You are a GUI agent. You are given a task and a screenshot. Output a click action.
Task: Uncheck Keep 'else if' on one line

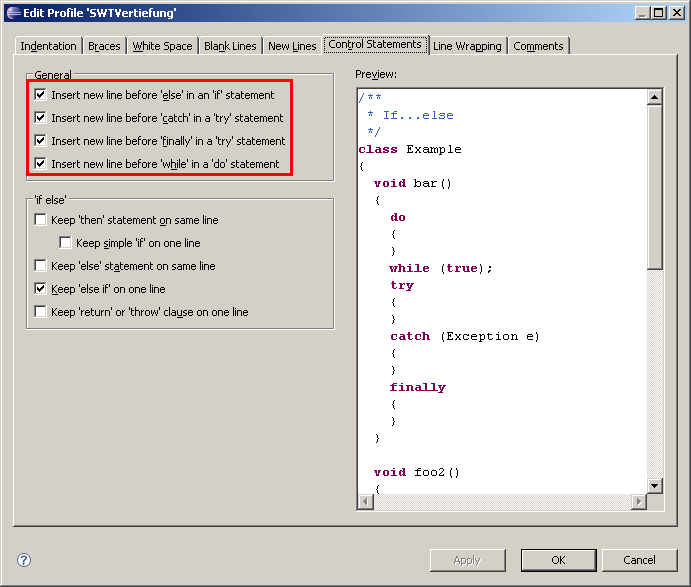[41, 289]
